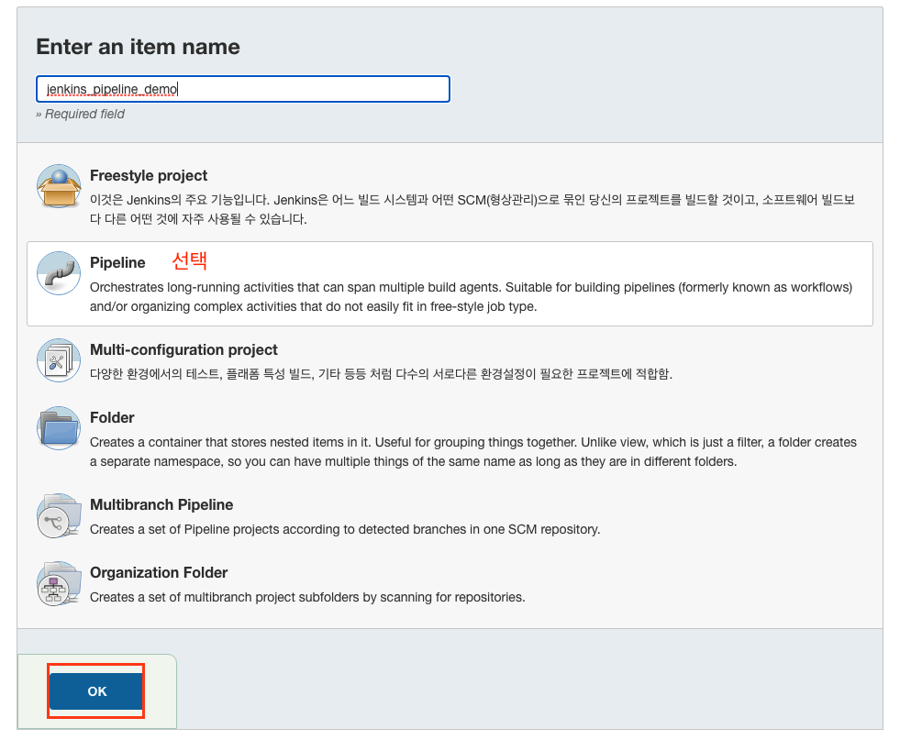Choose the Pipeline title label
Image resolution: width=900 pixels, height=740 pixels.
pyautogui.click(x=118, y=262)
